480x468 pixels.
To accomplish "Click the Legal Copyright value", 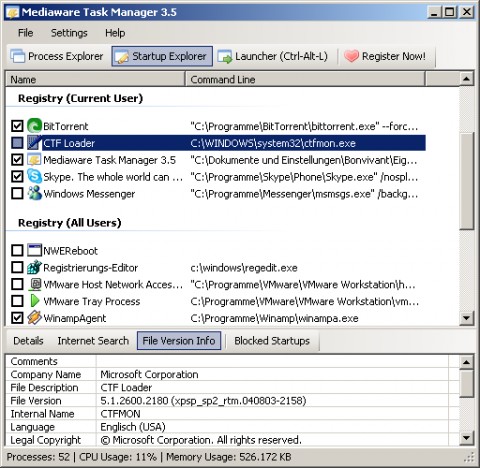I will pos(201,440).
